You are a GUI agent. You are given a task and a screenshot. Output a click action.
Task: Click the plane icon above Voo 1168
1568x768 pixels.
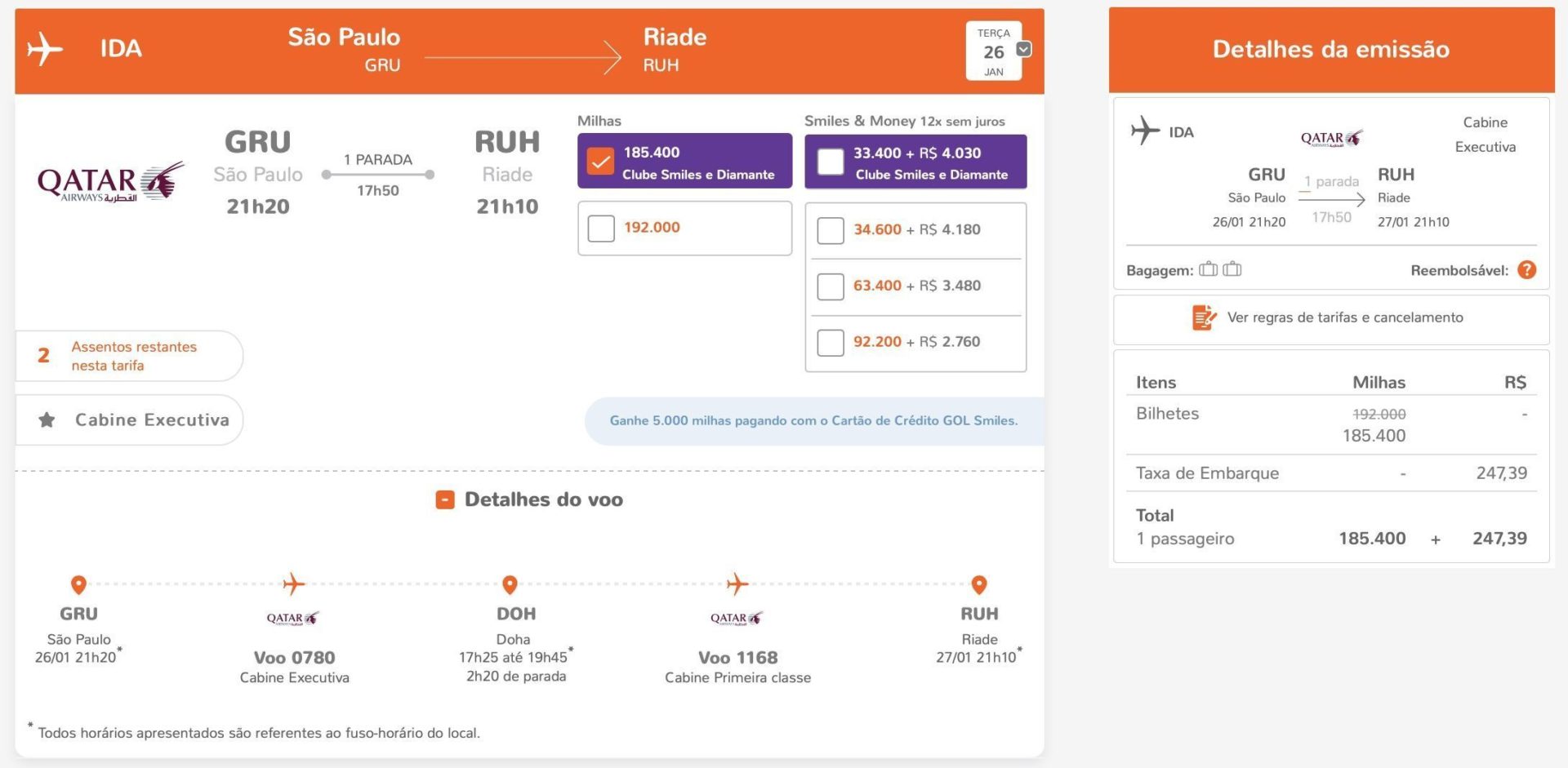coord(737,584)
